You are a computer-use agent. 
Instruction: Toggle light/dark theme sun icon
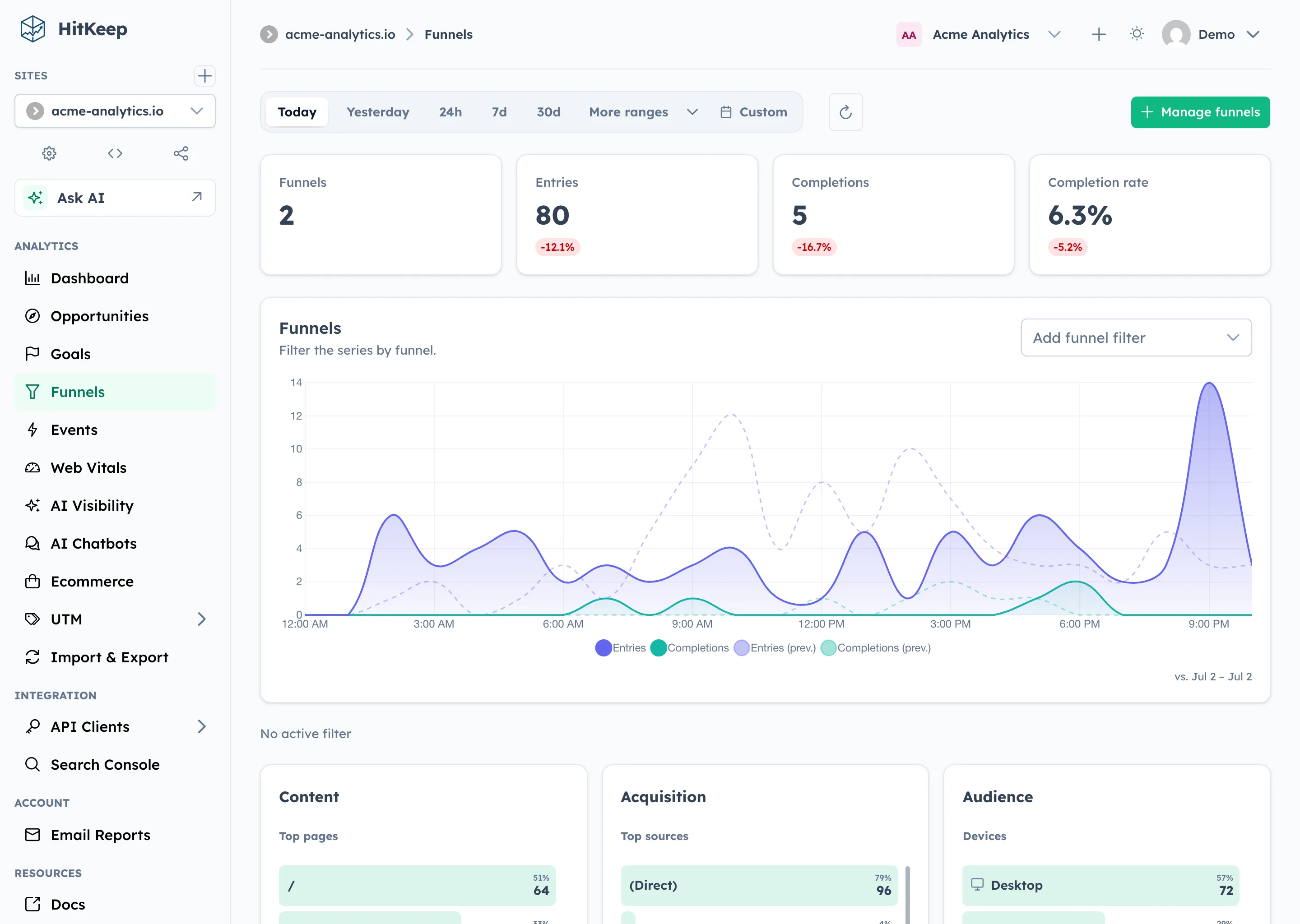pyautogui.click(x=1137, y=34)
